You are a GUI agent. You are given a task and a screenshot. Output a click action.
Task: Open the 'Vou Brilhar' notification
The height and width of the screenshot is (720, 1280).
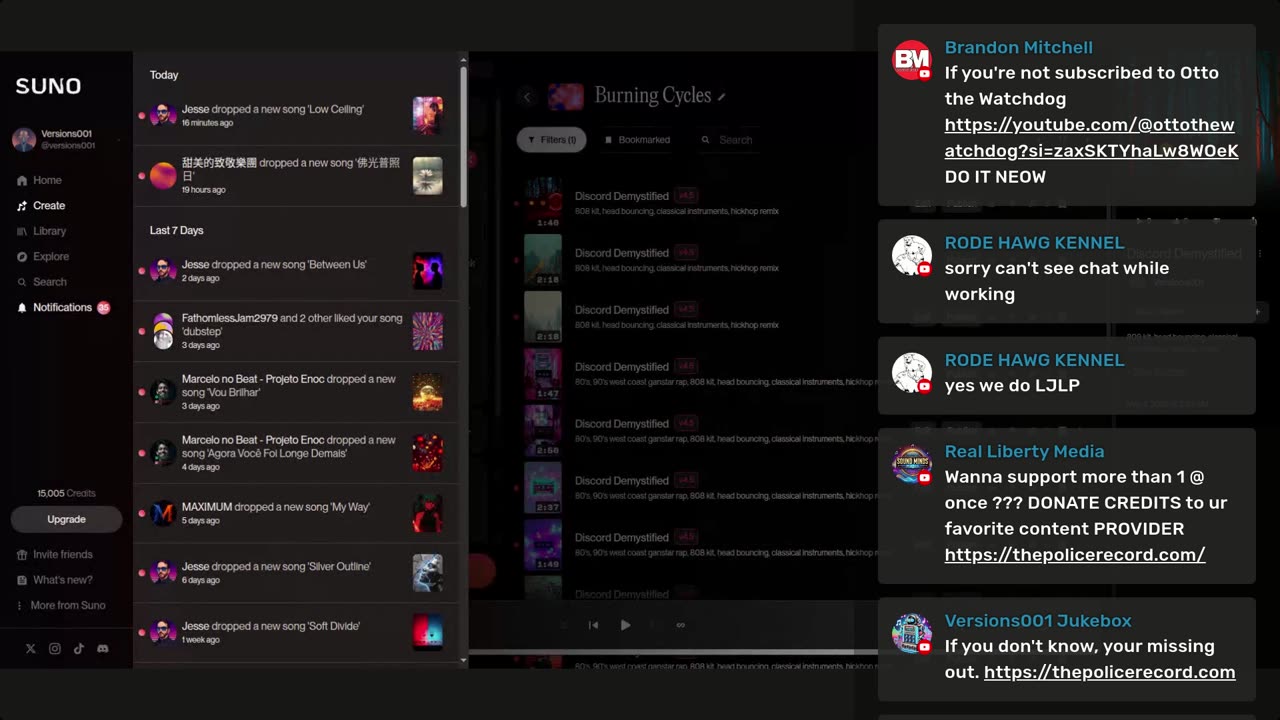296,392
